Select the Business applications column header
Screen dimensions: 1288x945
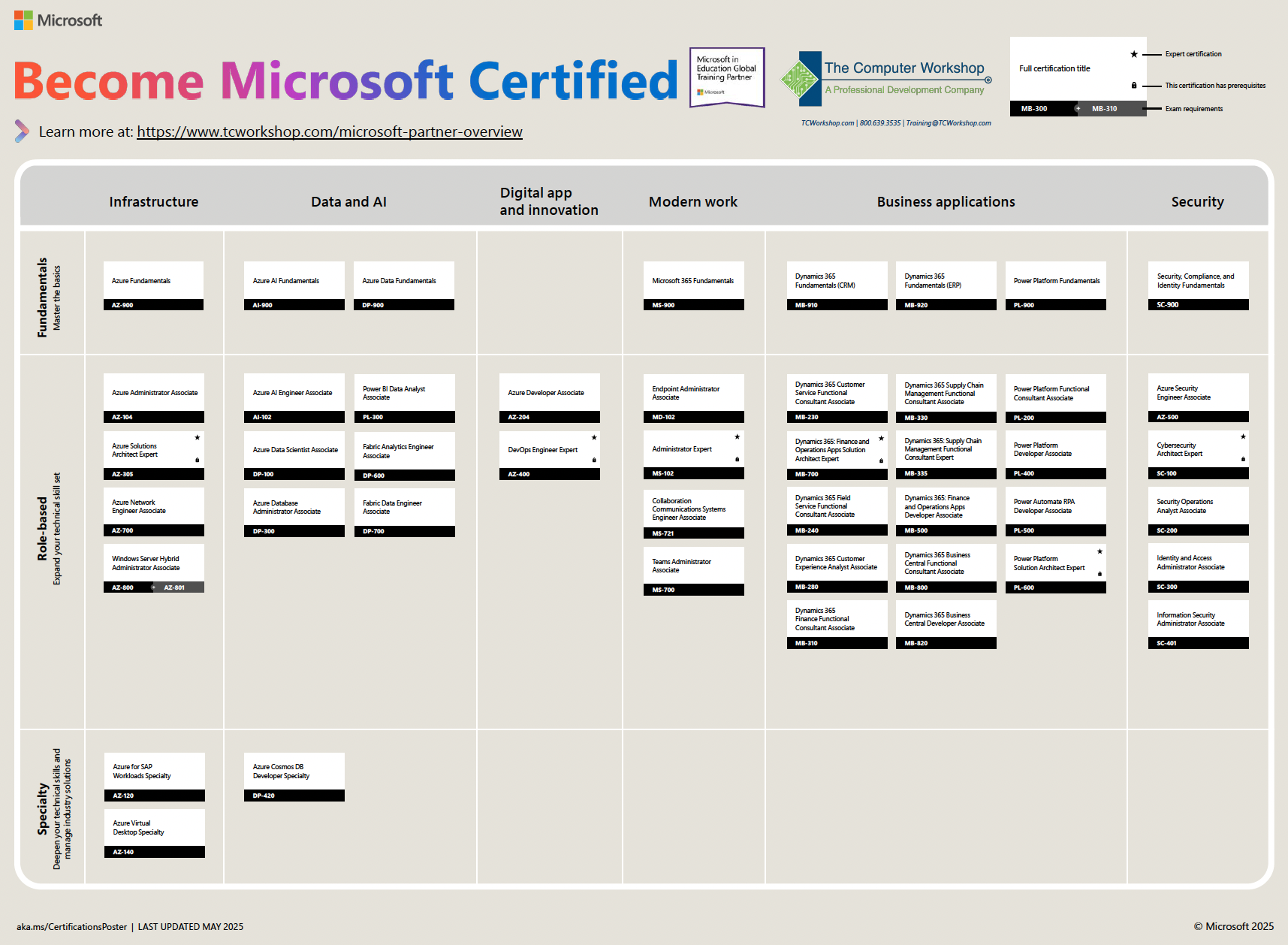pos(946,201)
